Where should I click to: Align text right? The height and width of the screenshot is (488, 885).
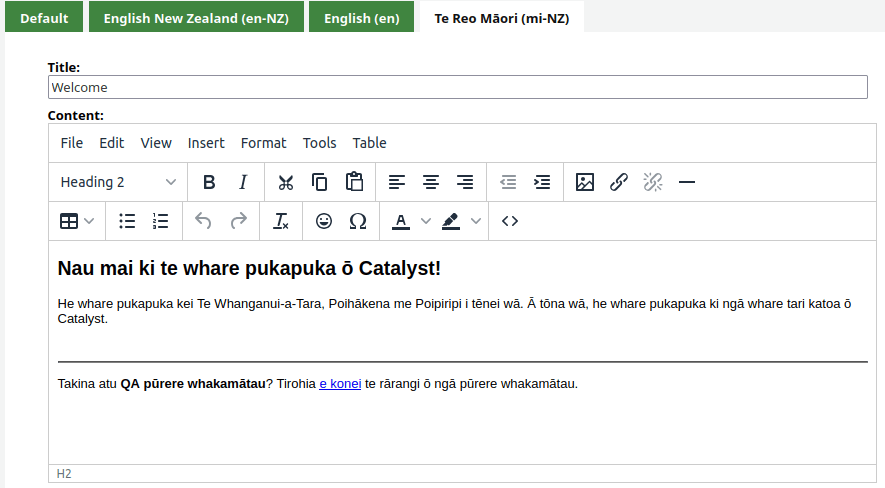(x=465, y=182)
